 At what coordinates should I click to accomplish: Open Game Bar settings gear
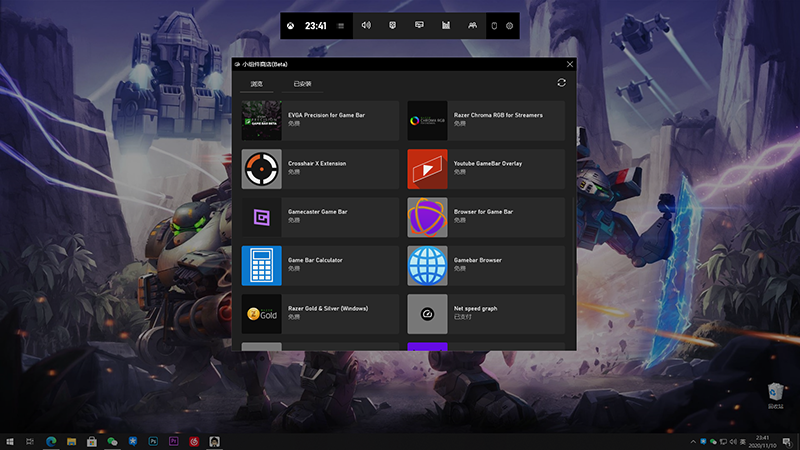point(509,25)
